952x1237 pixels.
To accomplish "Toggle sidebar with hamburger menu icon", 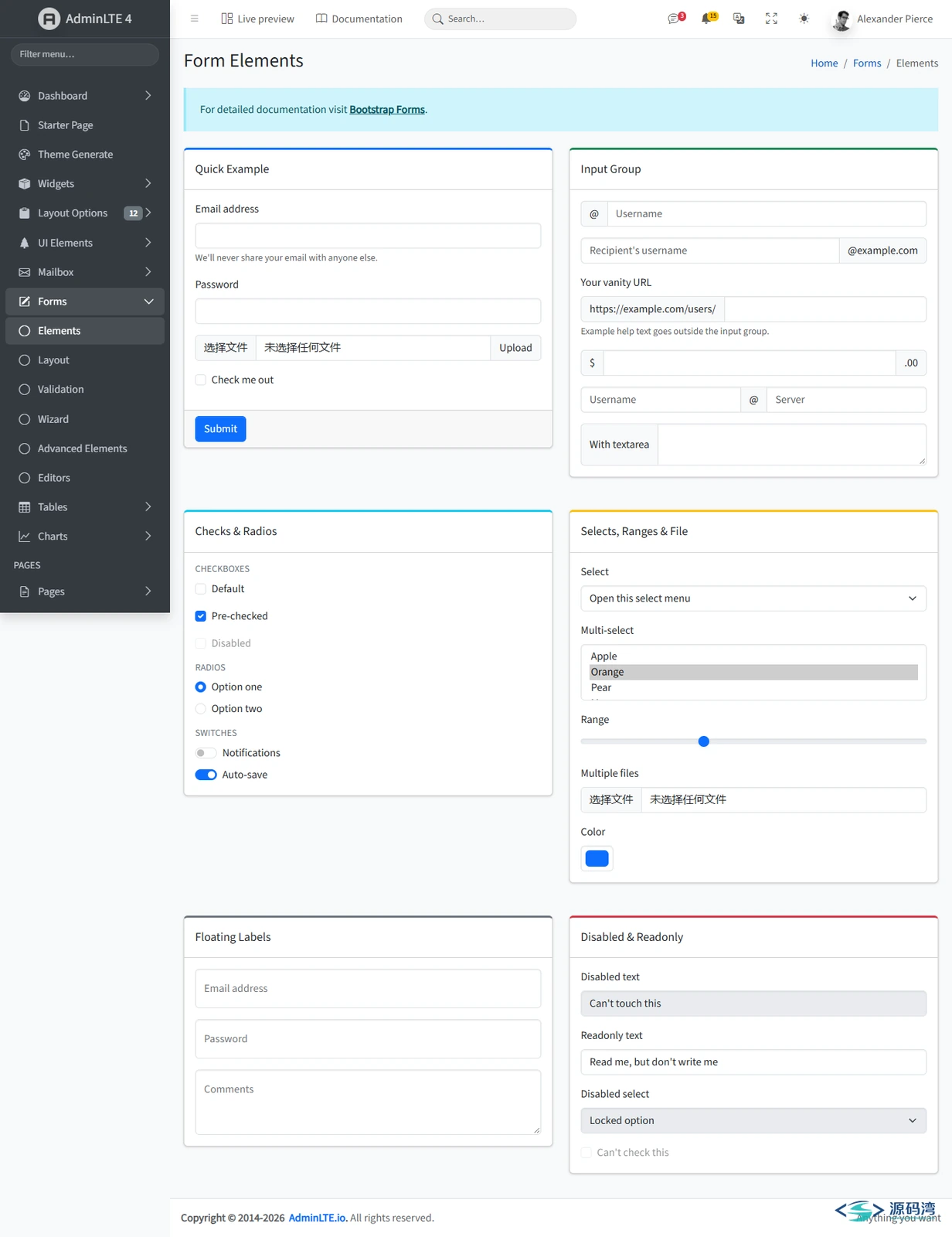I will tap(195, 19).
